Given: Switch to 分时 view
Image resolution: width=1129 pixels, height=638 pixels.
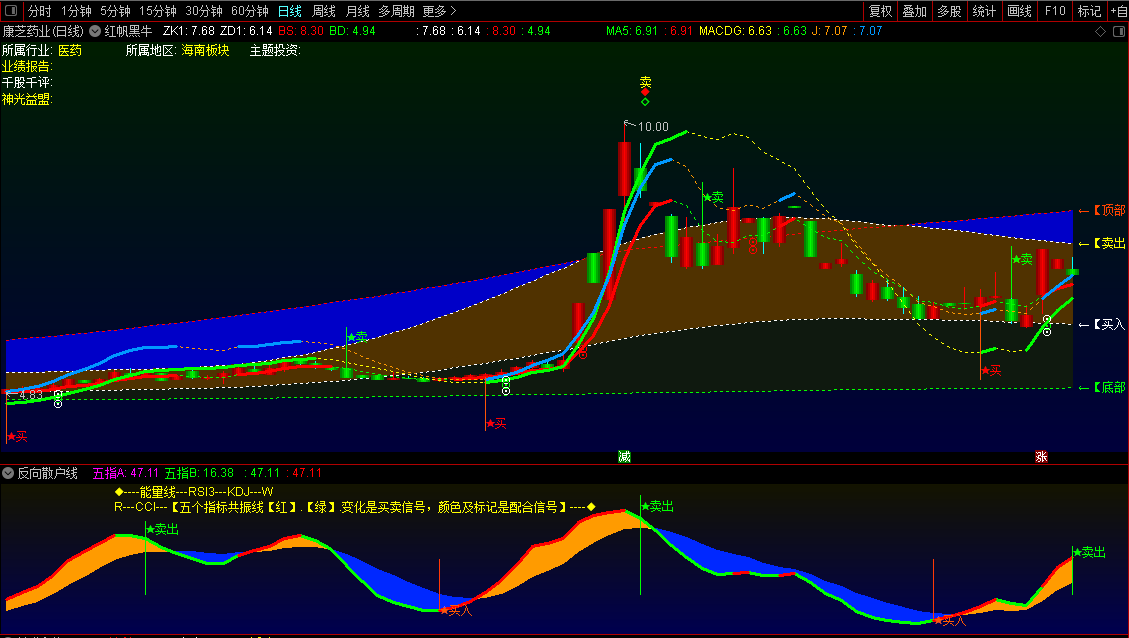Looking at the screenshot, I should coord(40,12).
